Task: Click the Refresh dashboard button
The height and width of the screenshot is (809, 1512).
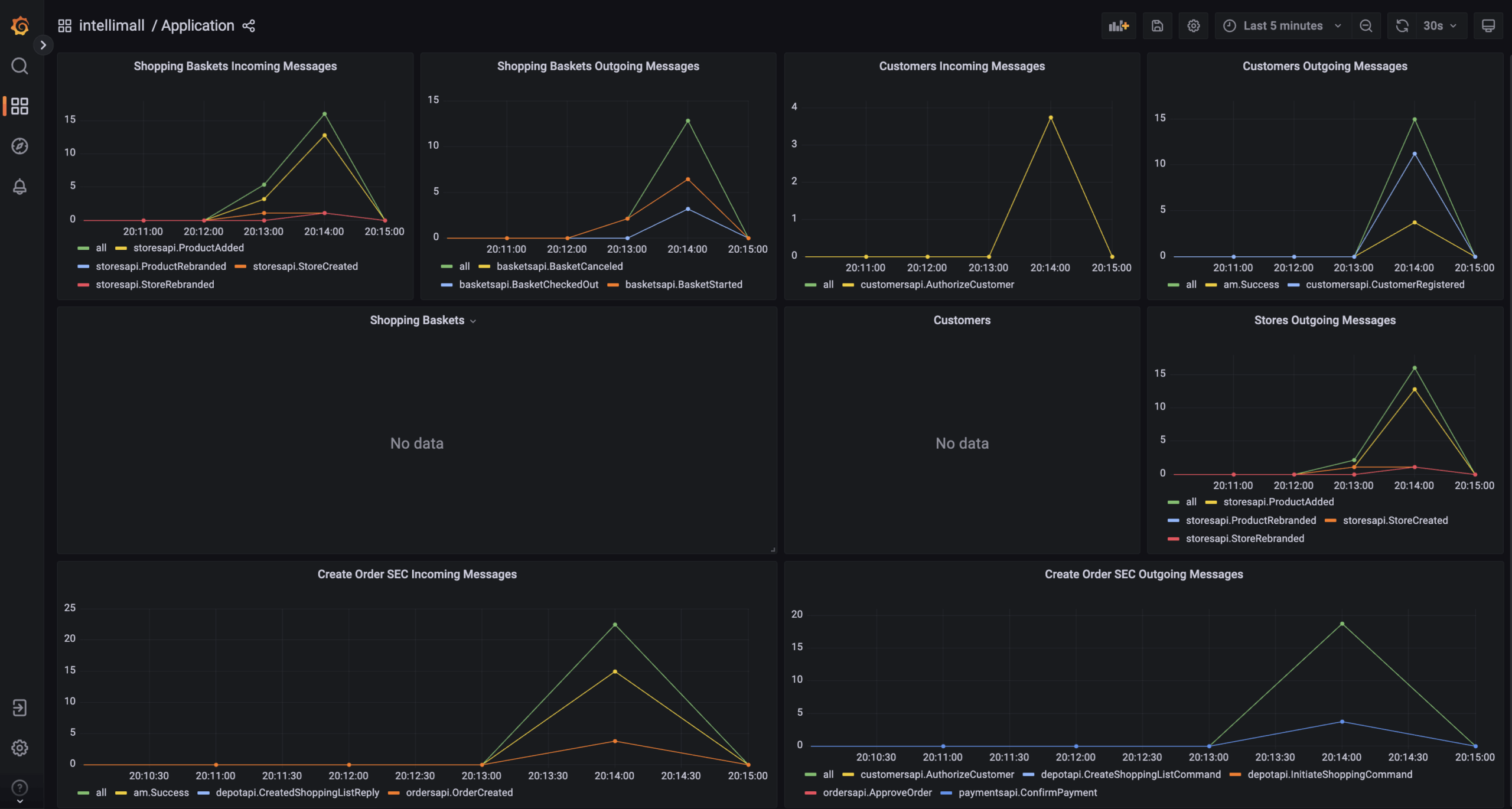Action: click(1402, 26)
